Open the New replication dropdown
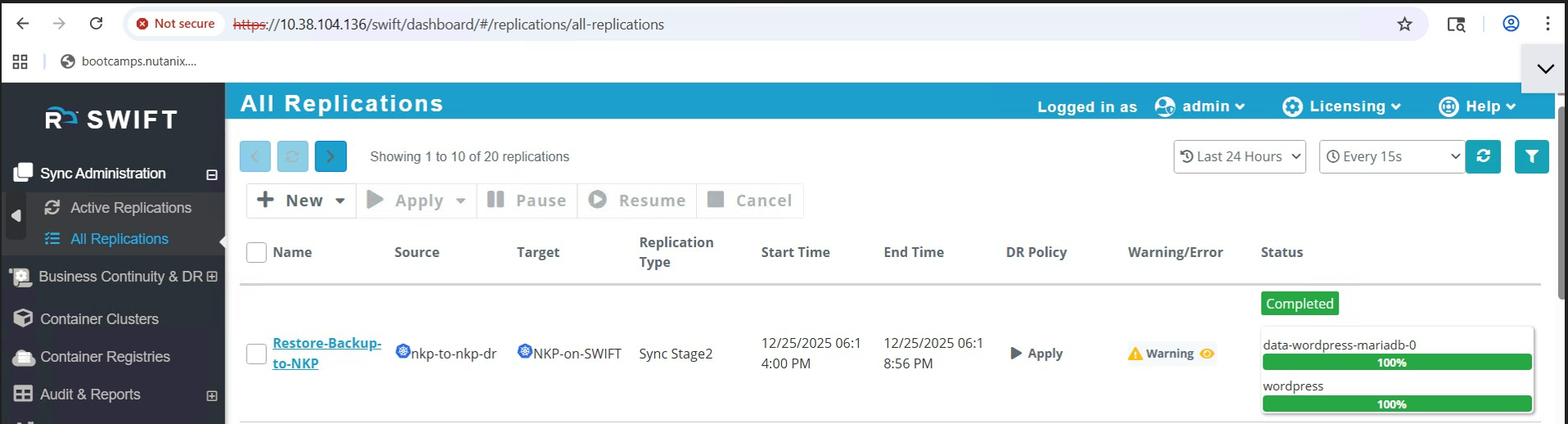Viewport: 1568px width, 424px height. point(300,201)
